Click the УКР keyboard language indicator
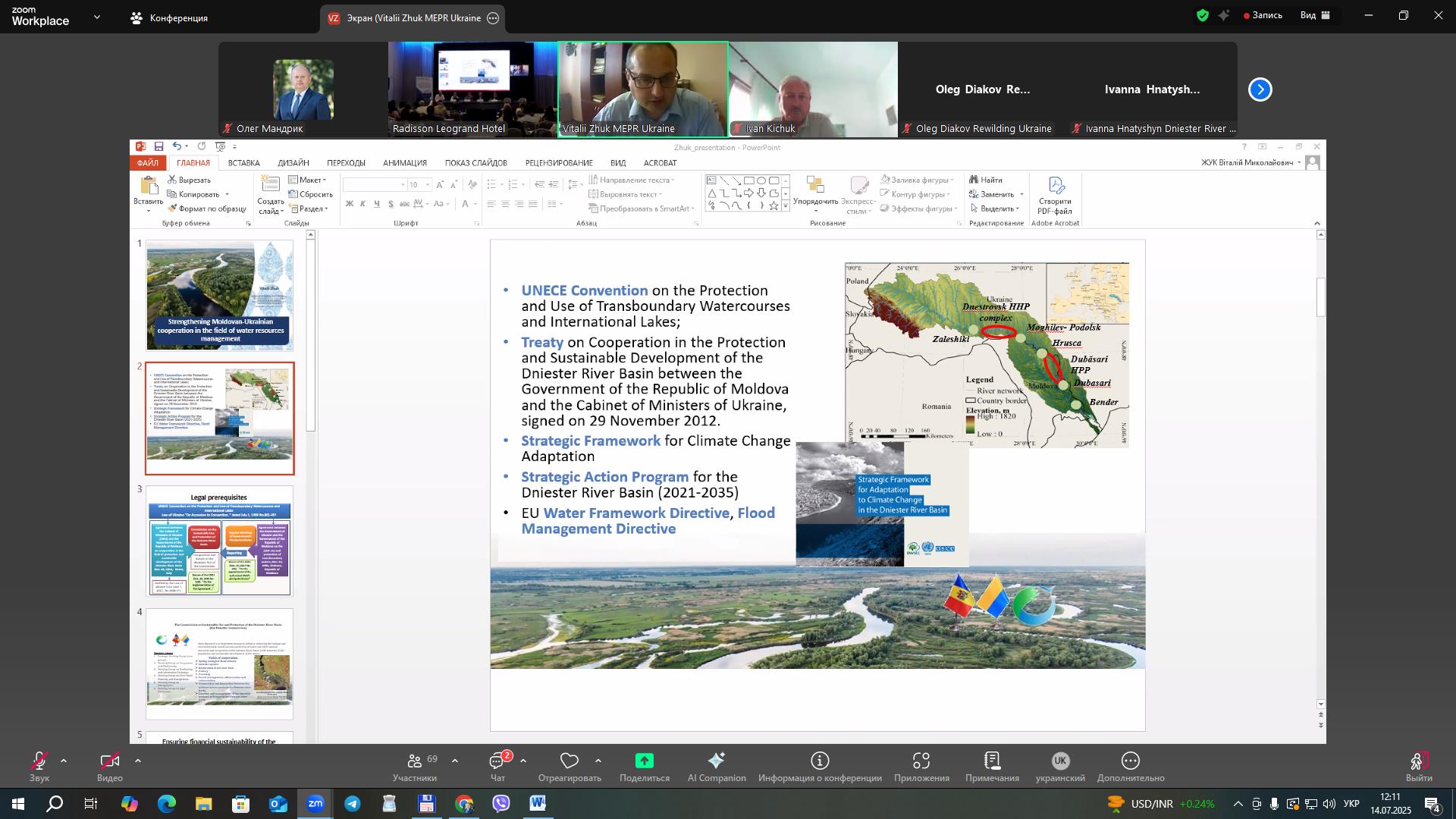The height and width of the screenshot is (819, 1456). click(1351, 804)
